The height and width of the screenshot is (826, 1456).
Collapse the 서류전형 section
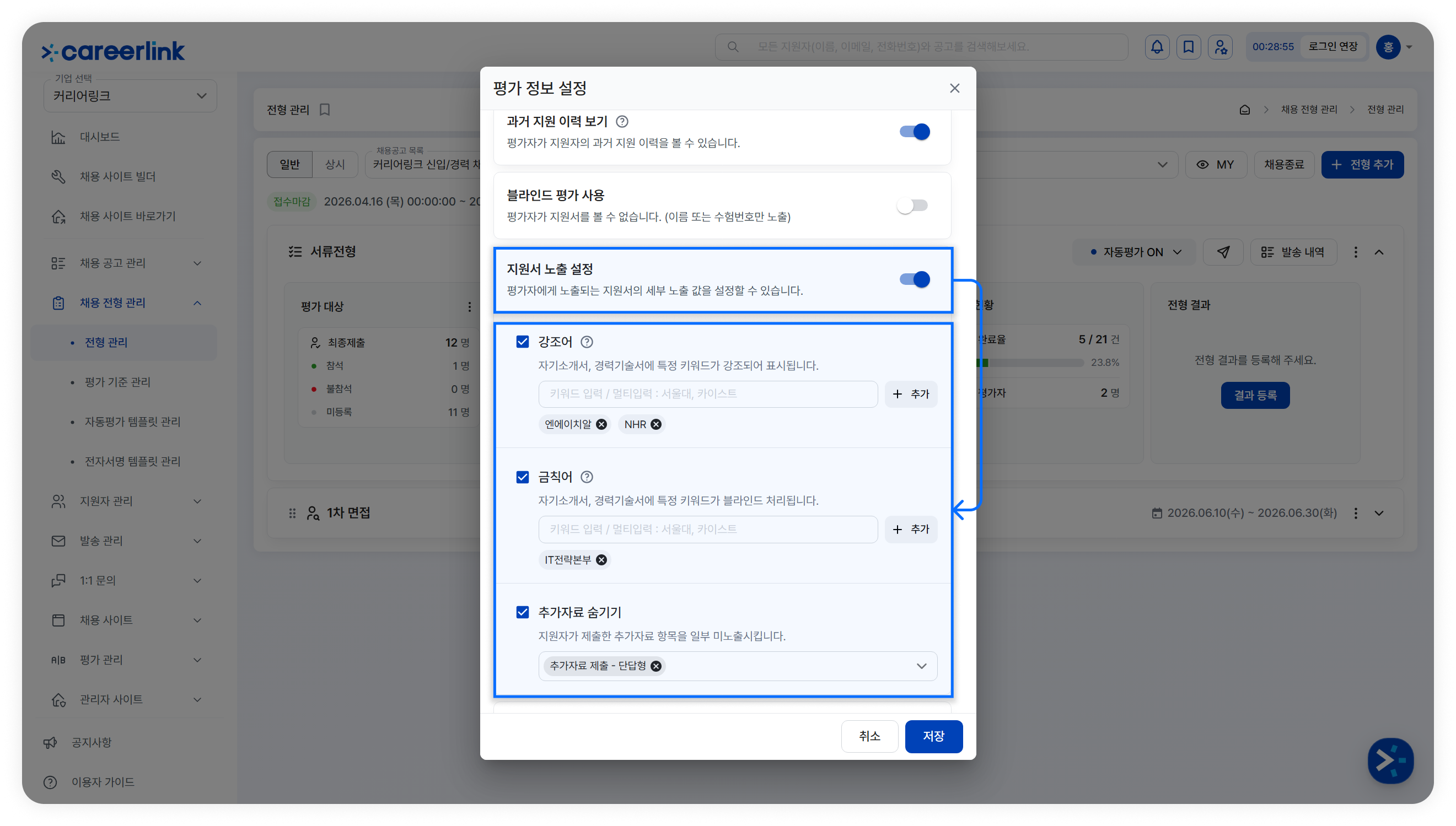tap(1379, 252)
